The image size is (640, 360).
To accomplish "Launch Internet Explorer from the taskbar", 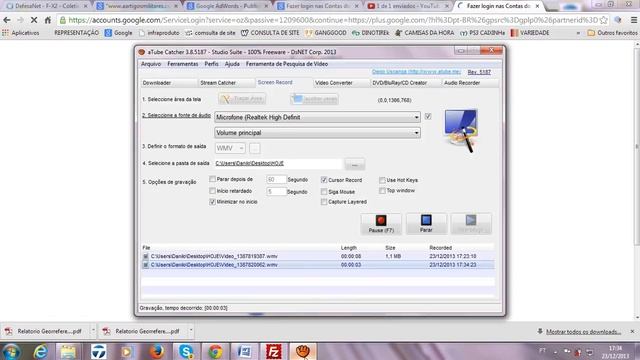I will pos(40,351).
